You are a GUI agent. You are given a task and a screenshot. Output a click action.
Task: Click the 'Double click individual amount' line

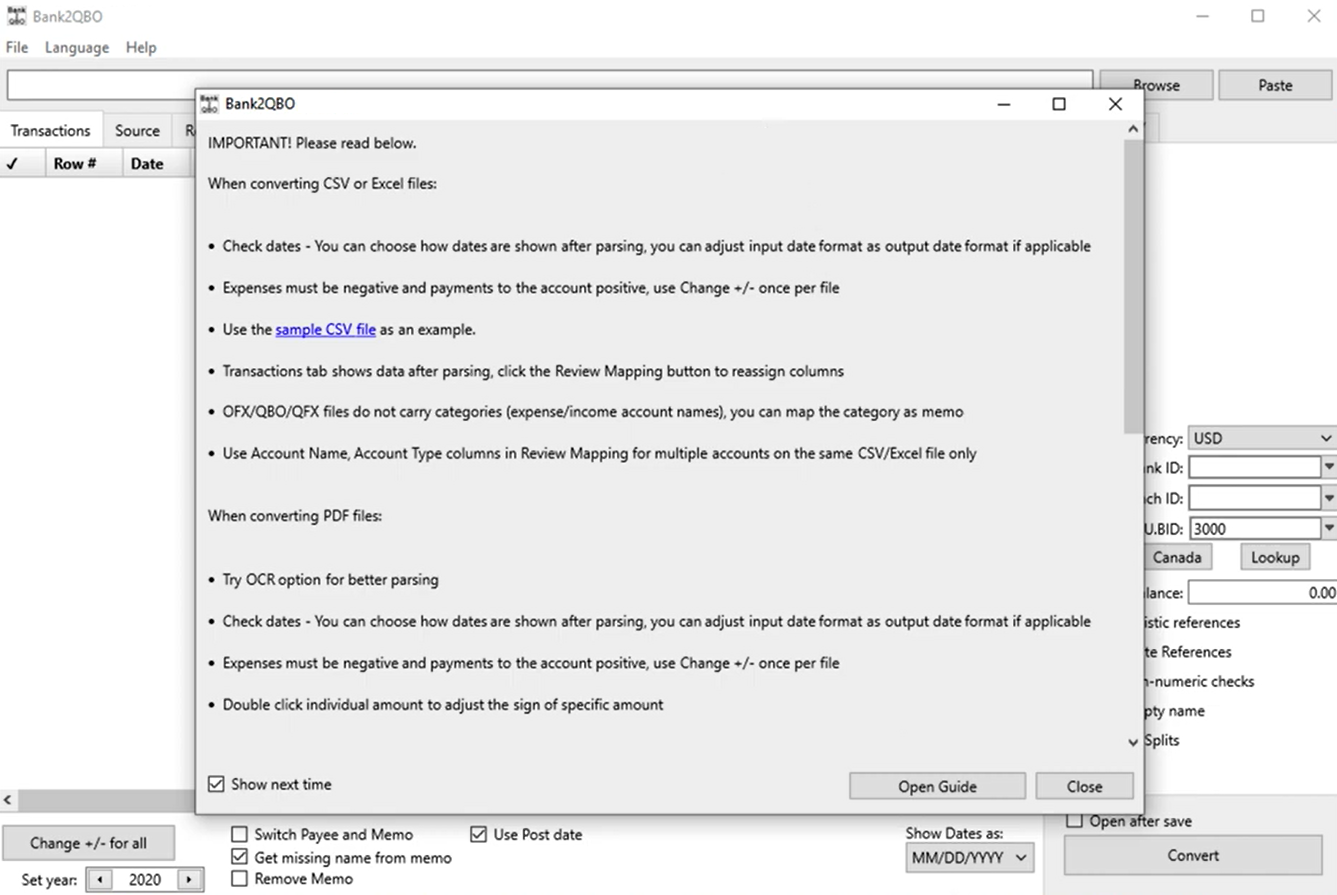click(x=443, y=704)
